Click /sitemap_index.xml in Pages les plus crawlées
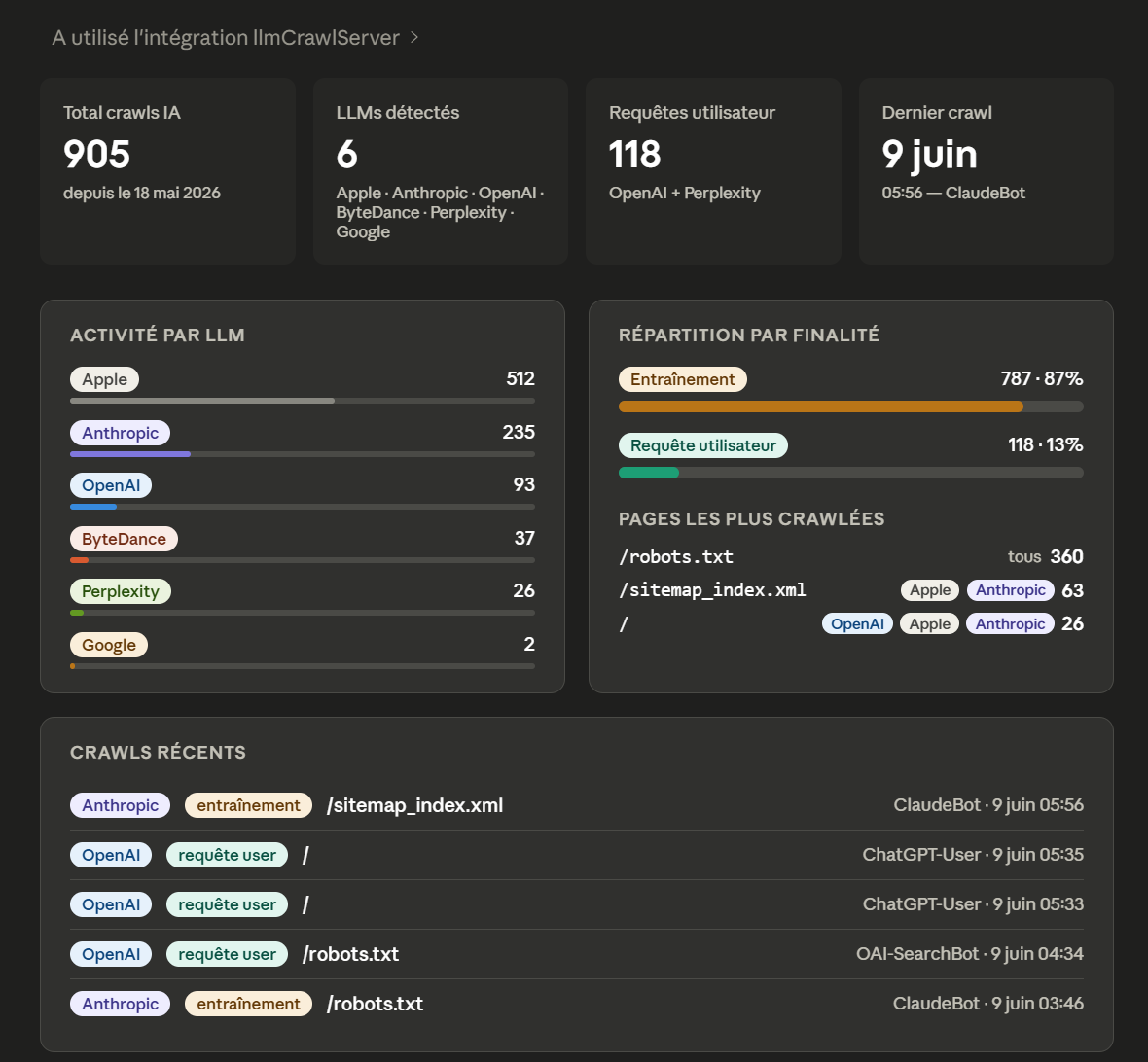The width and height of the screenshot is (1148, 1062). 712,590
